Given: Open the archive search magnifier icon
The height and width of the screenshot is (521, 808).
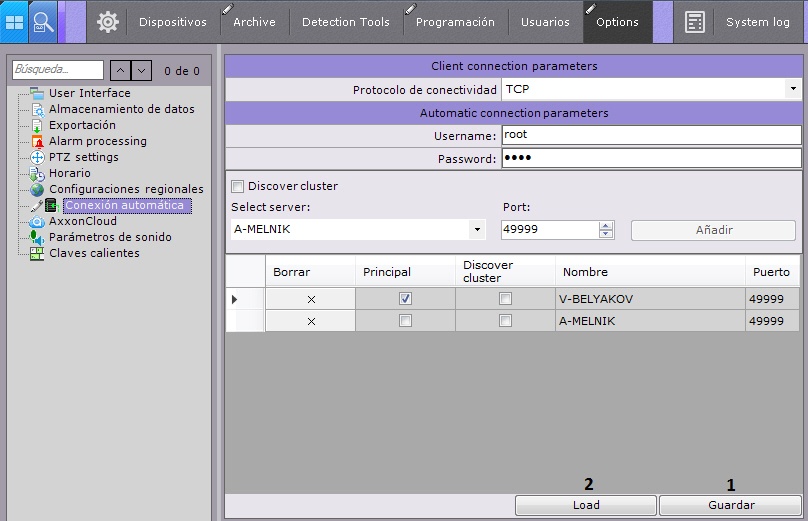Looking at the screenshot, I should tap(44, 21).
